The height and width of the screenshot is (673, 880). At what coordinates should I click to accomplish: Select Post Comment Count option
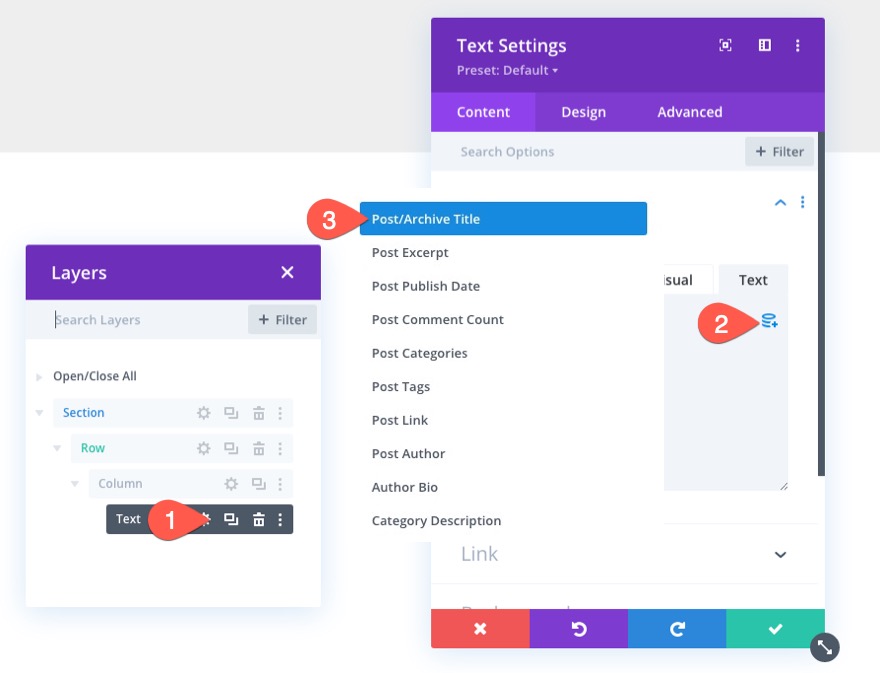coord(438,319)
